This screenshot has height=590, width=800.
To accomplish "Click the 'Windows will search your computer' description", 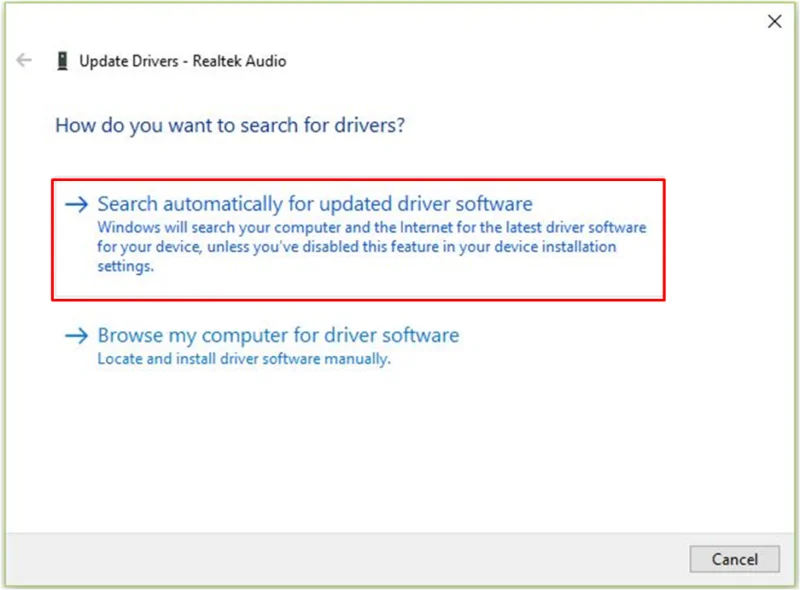I will click(x=372, y=247).
